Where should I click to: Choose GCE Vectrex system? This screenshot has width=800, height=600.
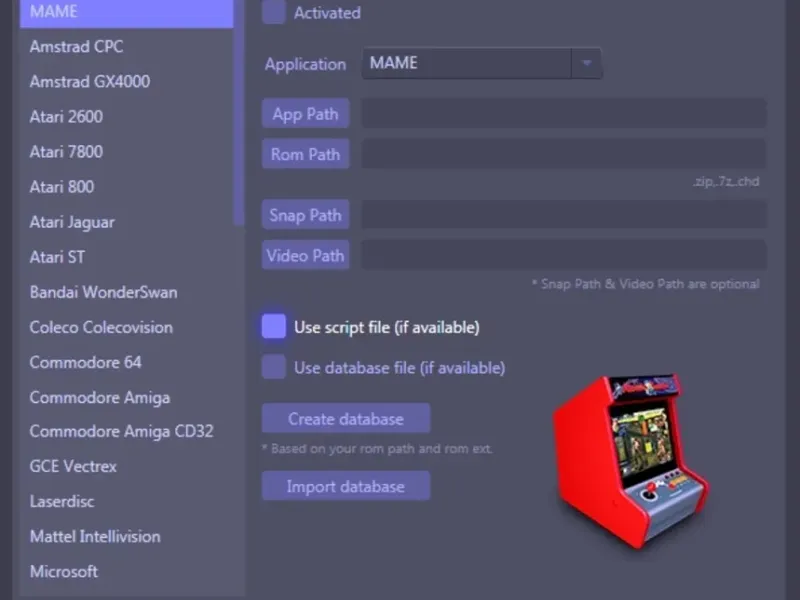[x=73, y=466]
